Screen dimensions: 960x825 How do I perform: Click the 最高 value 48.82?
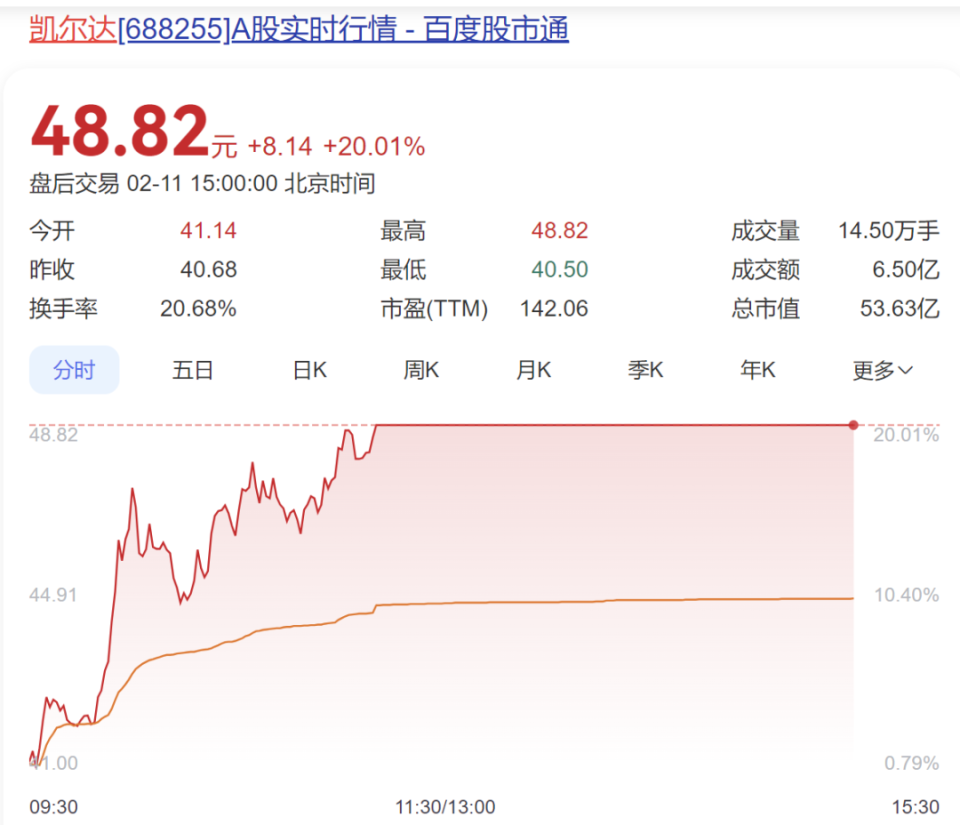560,231
